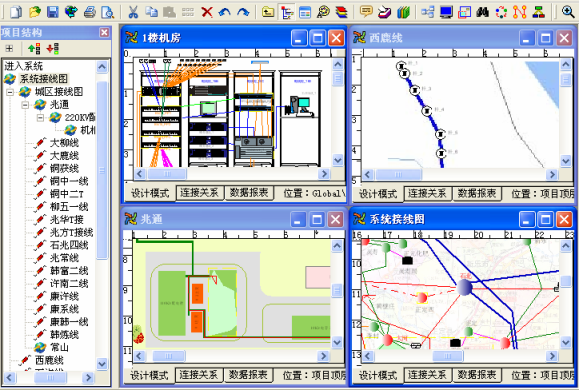579x390 pixels.
Task: Click the Print toolbar icon
Action: [90, 12]
